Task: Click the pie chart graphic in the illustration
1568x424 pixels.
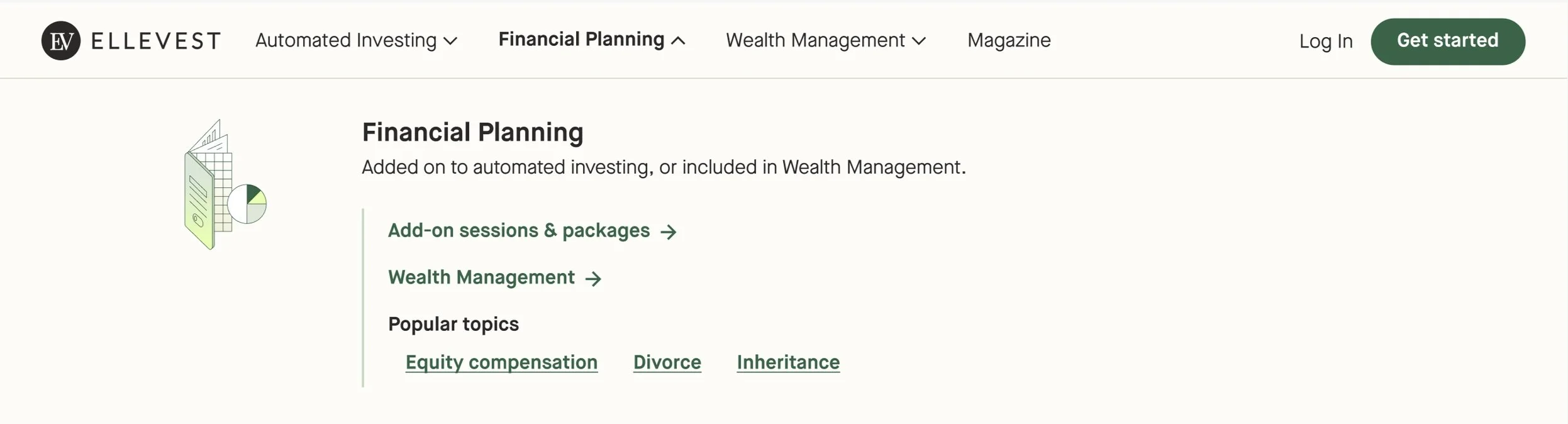Action: (x=247, y=204)
